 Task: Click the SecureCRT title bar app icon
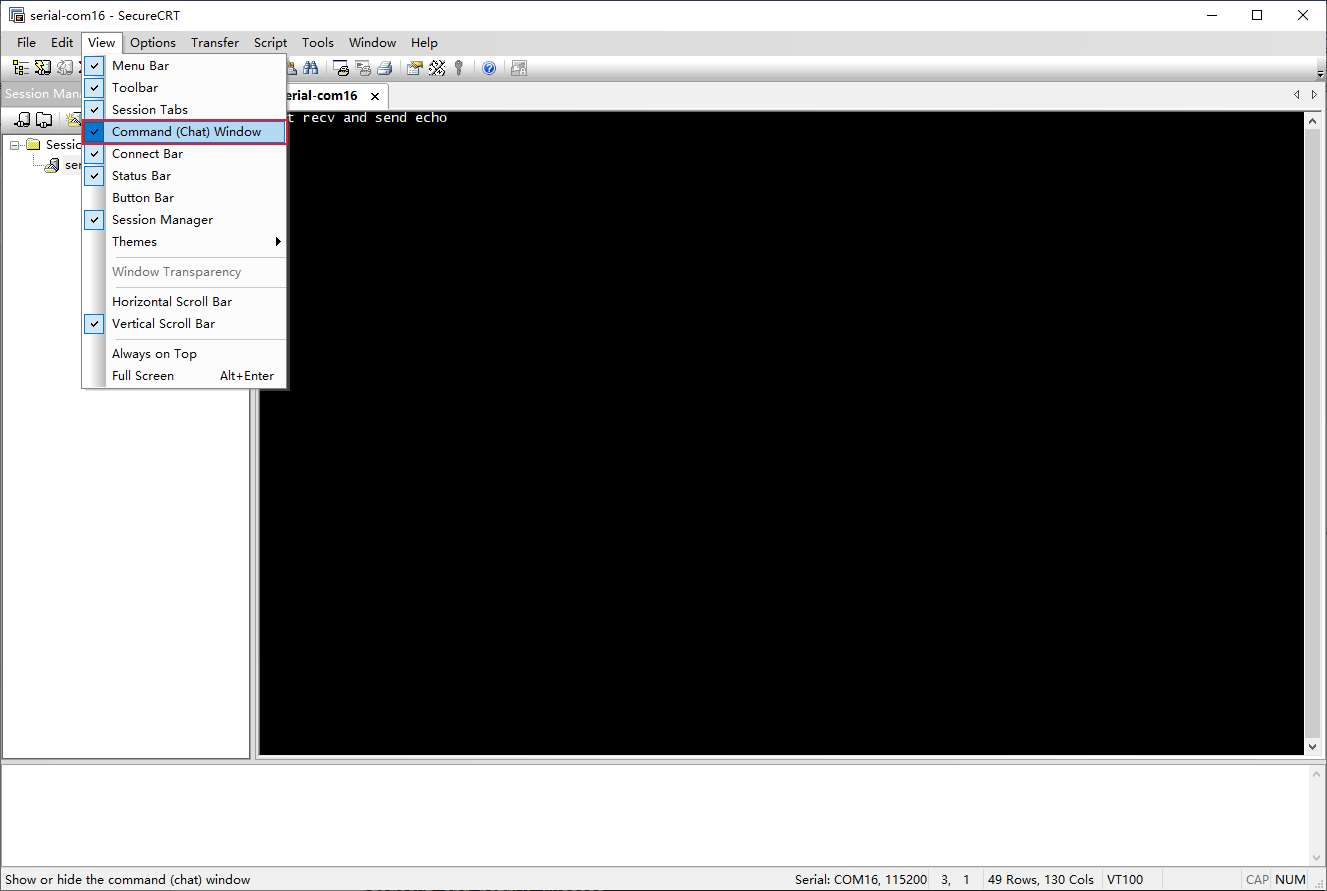coord(17,15)
